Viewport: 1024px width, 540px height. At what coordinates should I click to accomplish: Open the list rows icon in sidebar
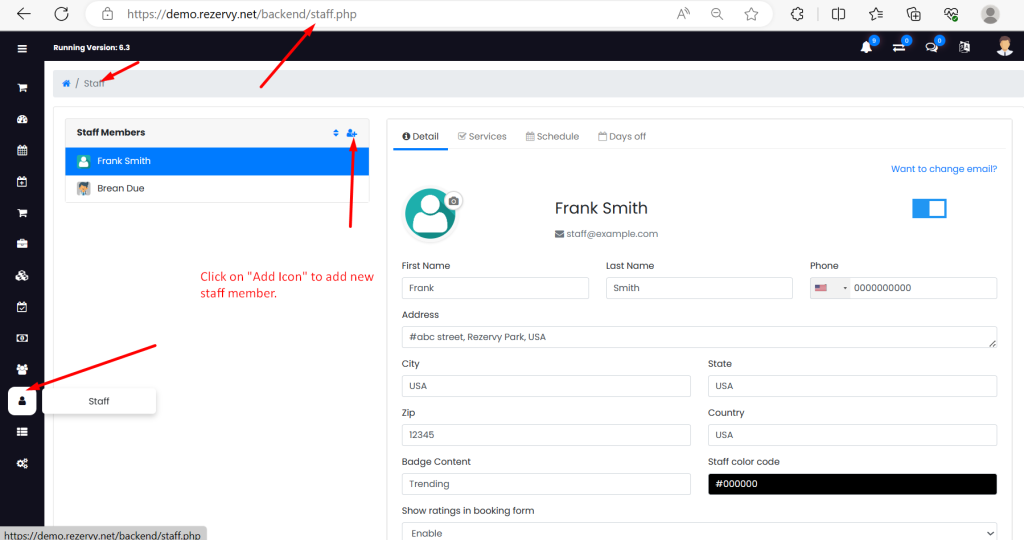click(22, 432)
